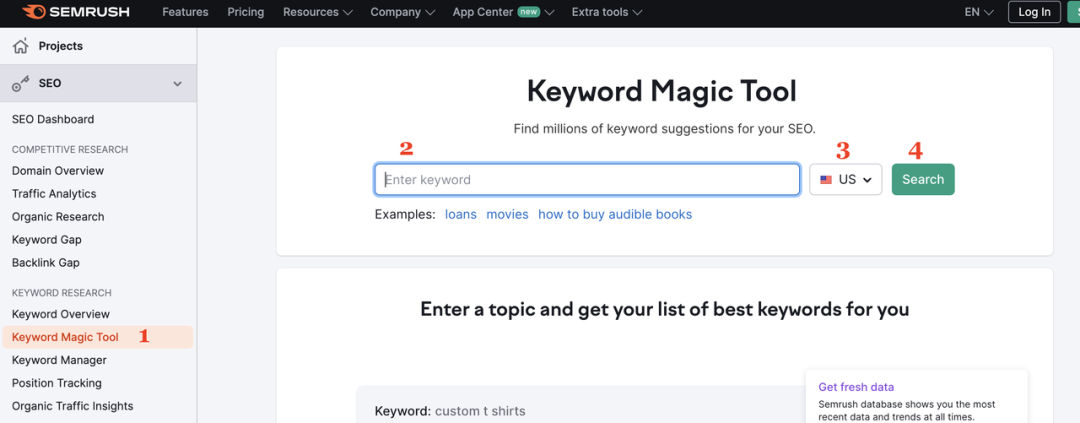Viewport: 1080px width, 423px height.
Task: Expand the Resources menu
Action: (318, 12)
